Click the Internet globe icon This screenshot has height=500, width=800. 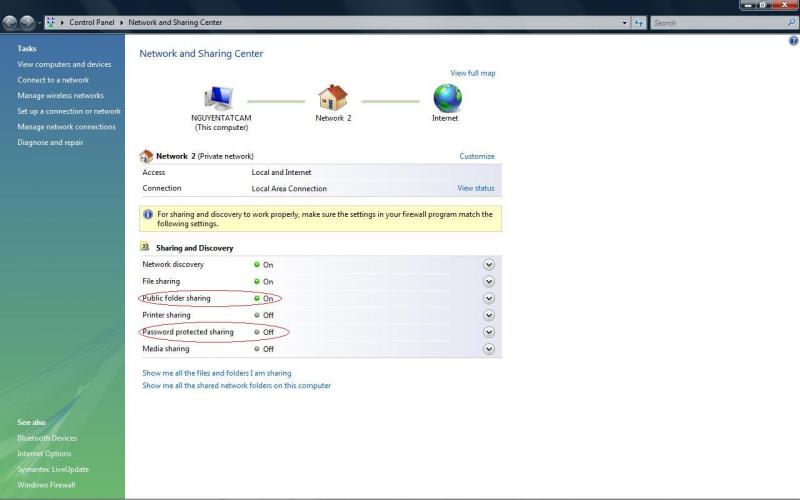[x=446, y=97]
